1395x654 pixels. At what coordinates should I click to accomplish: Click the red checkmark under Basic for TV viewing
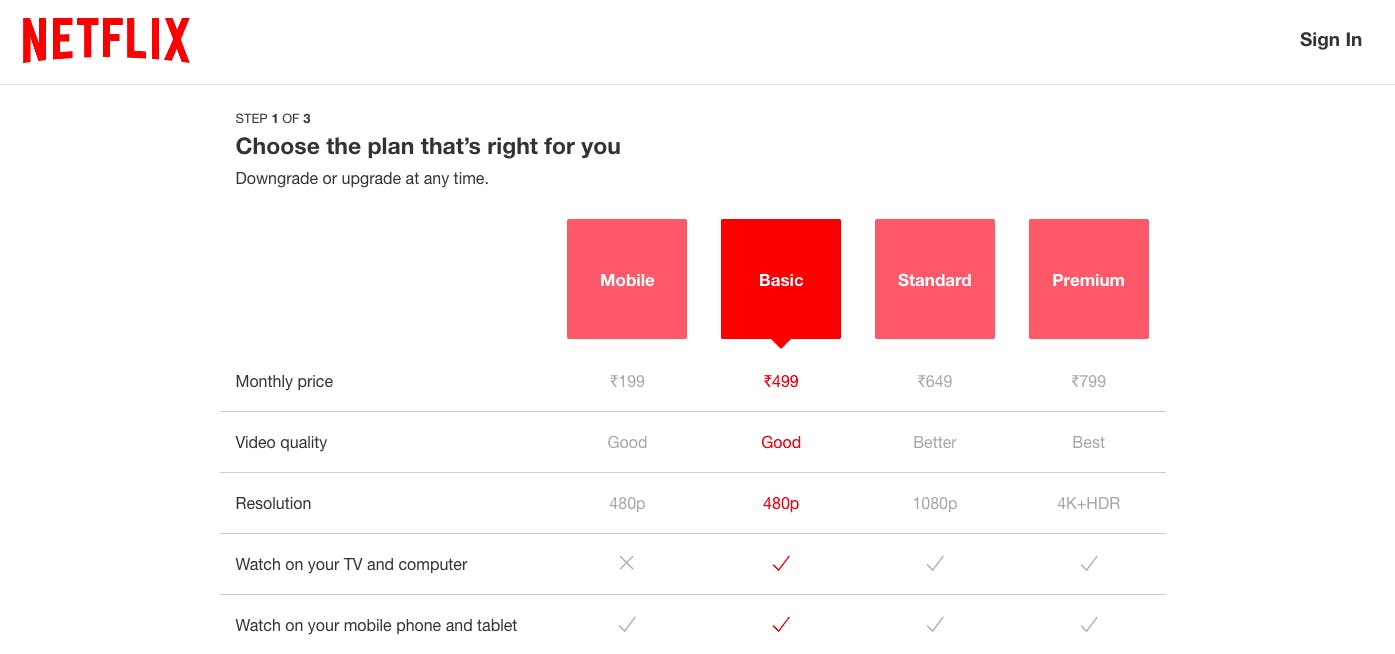pos(781,563)
